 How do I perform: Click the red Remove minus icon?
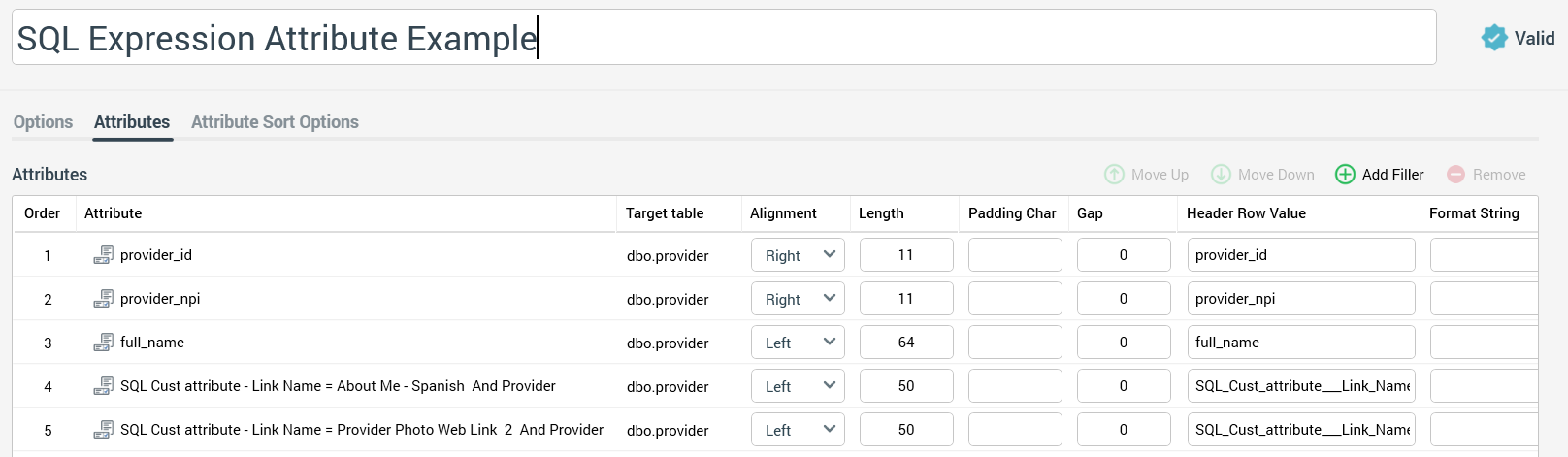[1455, 175]
